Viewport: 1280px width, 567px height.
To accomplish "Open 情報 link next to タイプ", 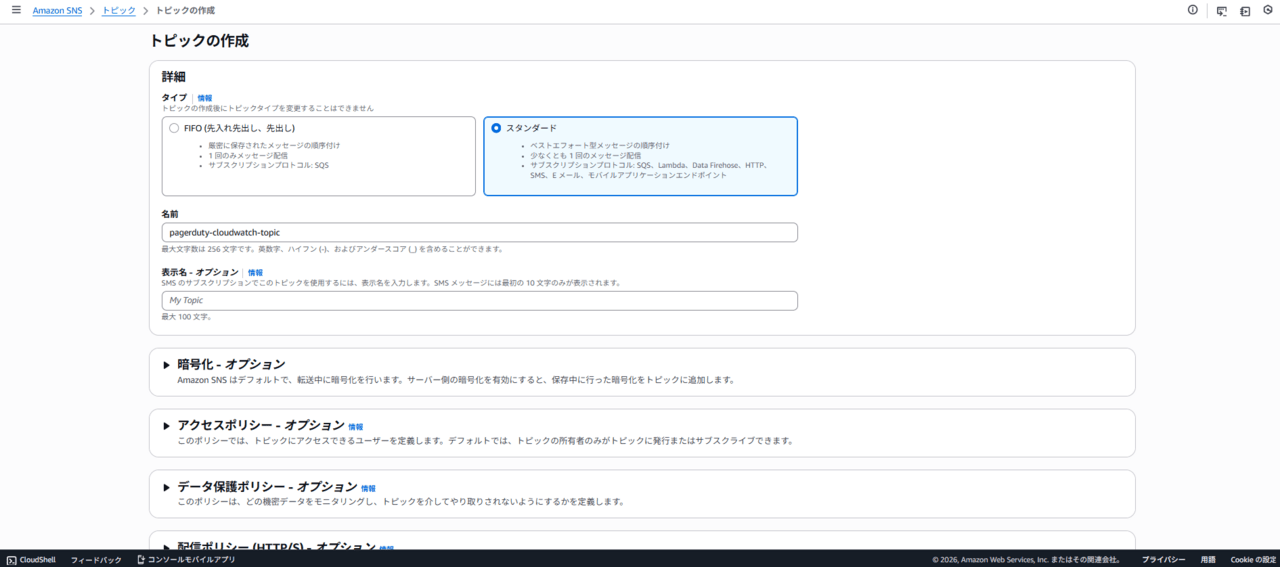I will tap(205, 98).
